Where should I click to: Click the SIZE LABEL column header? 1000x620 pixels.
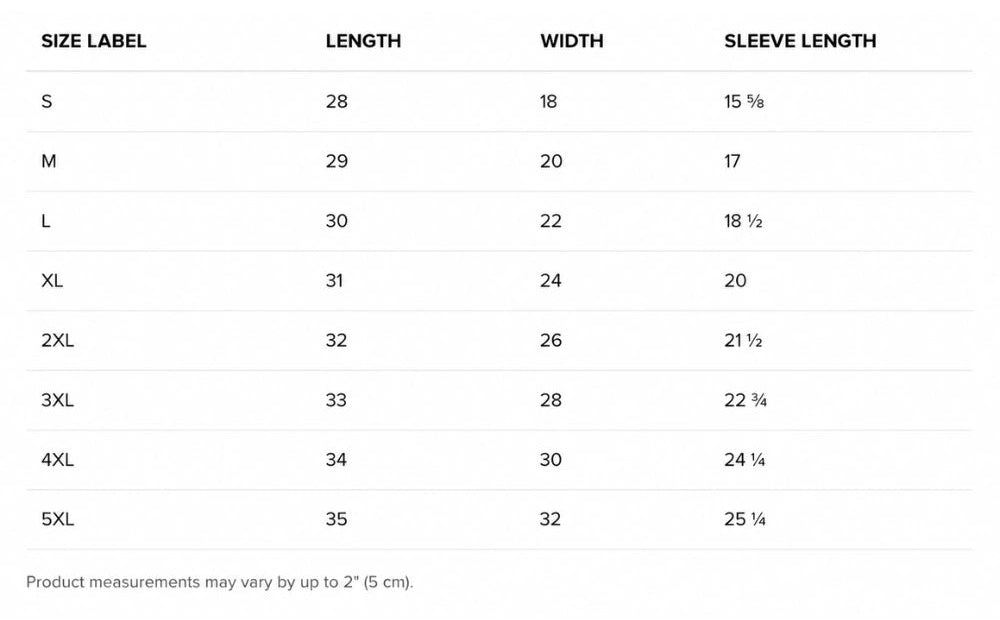[x=94, y=41]
